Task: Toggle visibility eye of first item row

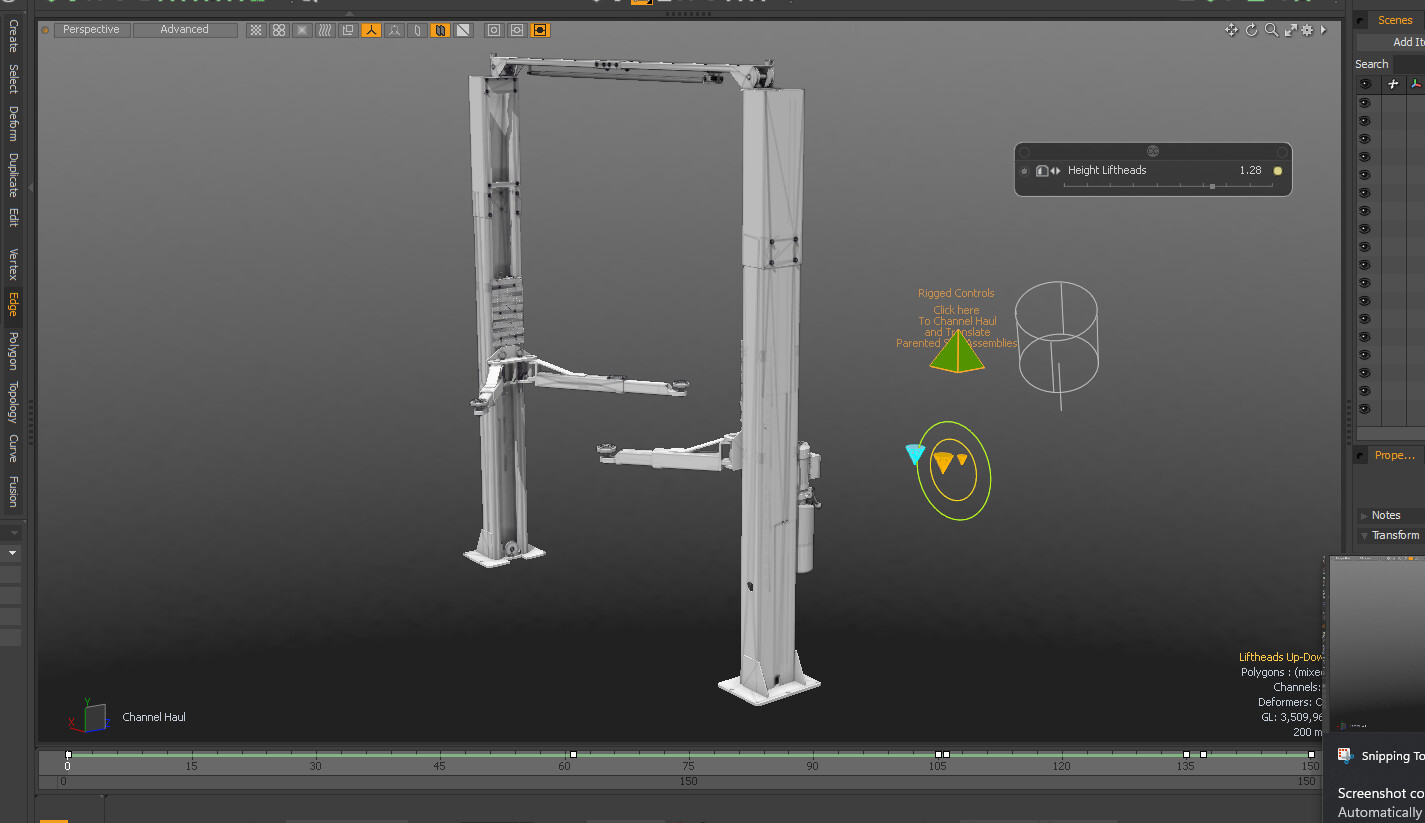Action: [1364, 103]
